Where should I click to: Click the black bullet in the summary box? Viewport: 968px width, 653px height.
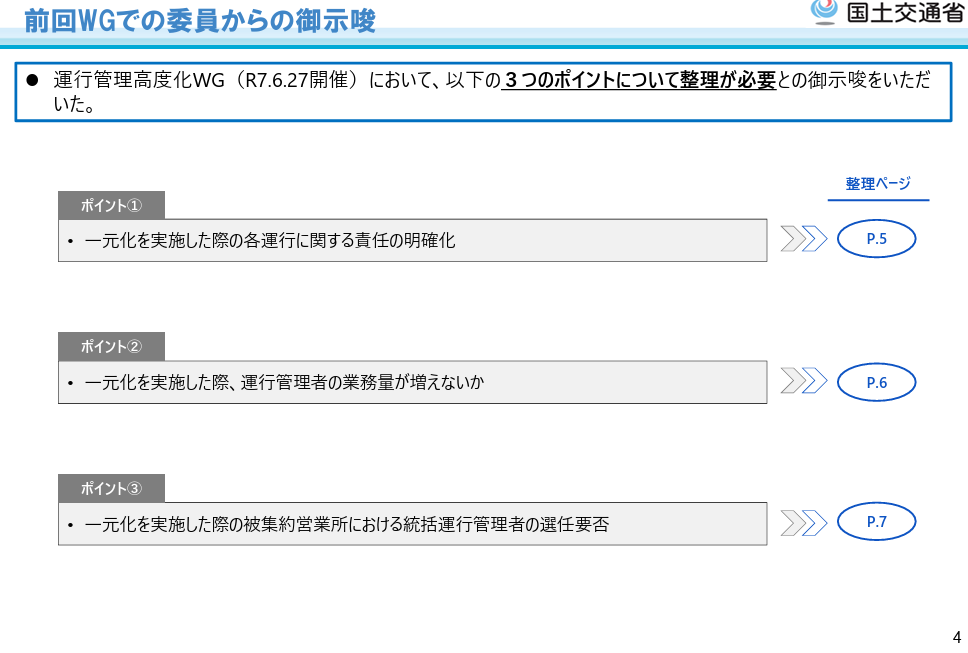coord(31,80)
